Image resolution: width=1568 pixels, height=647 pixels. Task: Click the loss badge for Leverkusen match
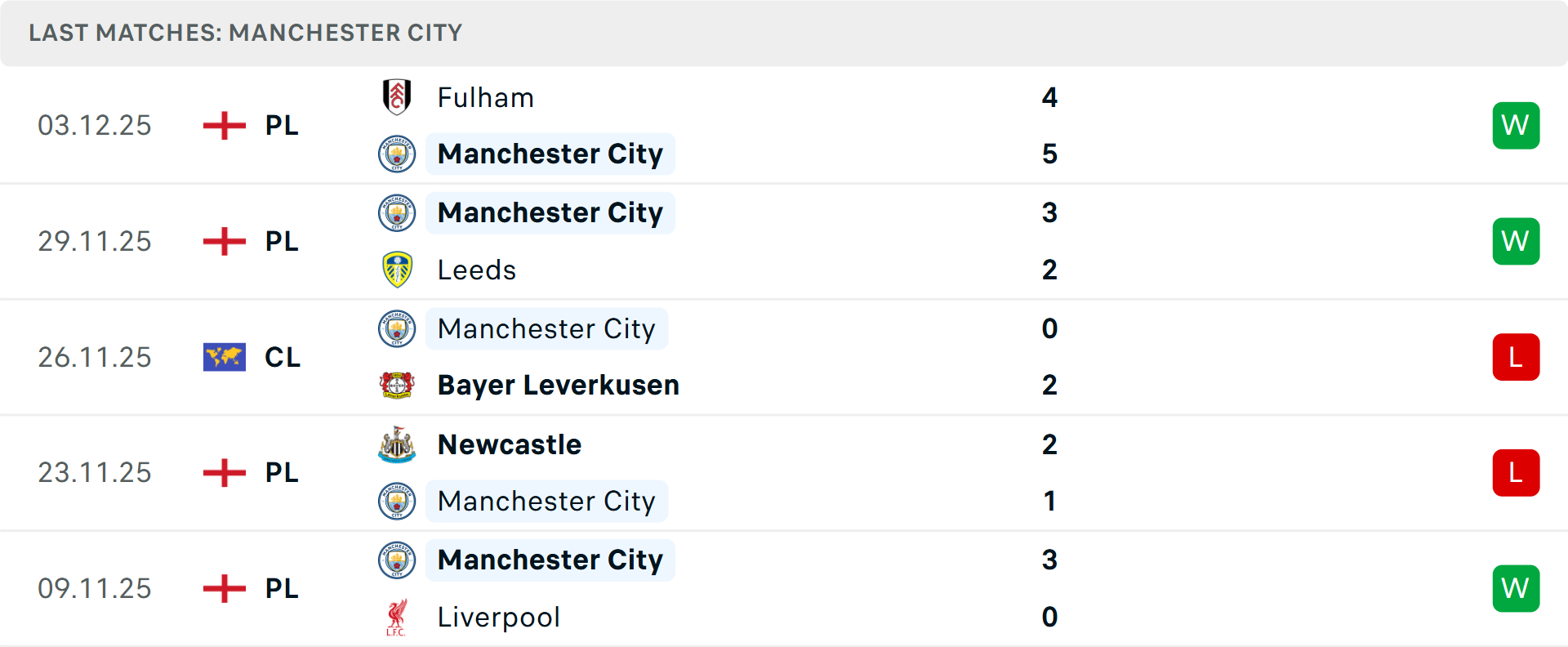[x=1516, y=357]
